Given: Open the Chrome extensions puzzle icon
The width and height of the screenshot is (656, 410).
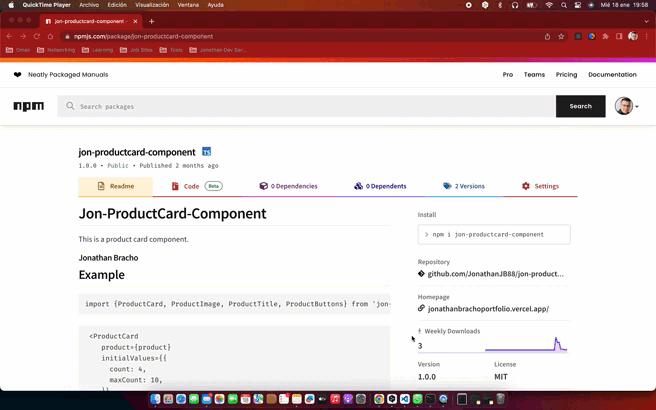Looking at the screenshot, I should pyautogui.click(x=605, y=36).
